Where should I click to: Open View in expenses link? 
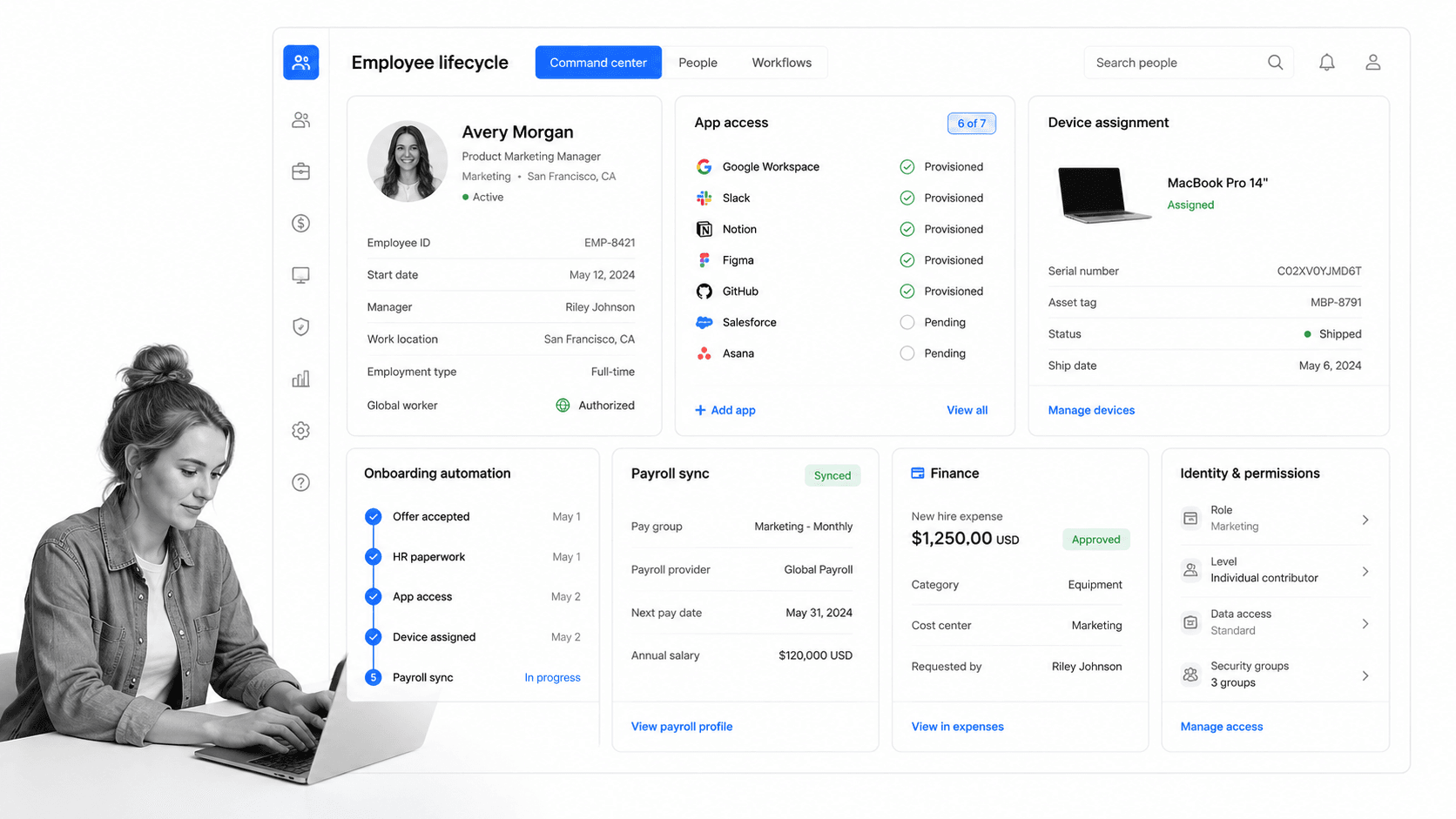(x=957, y=727)
